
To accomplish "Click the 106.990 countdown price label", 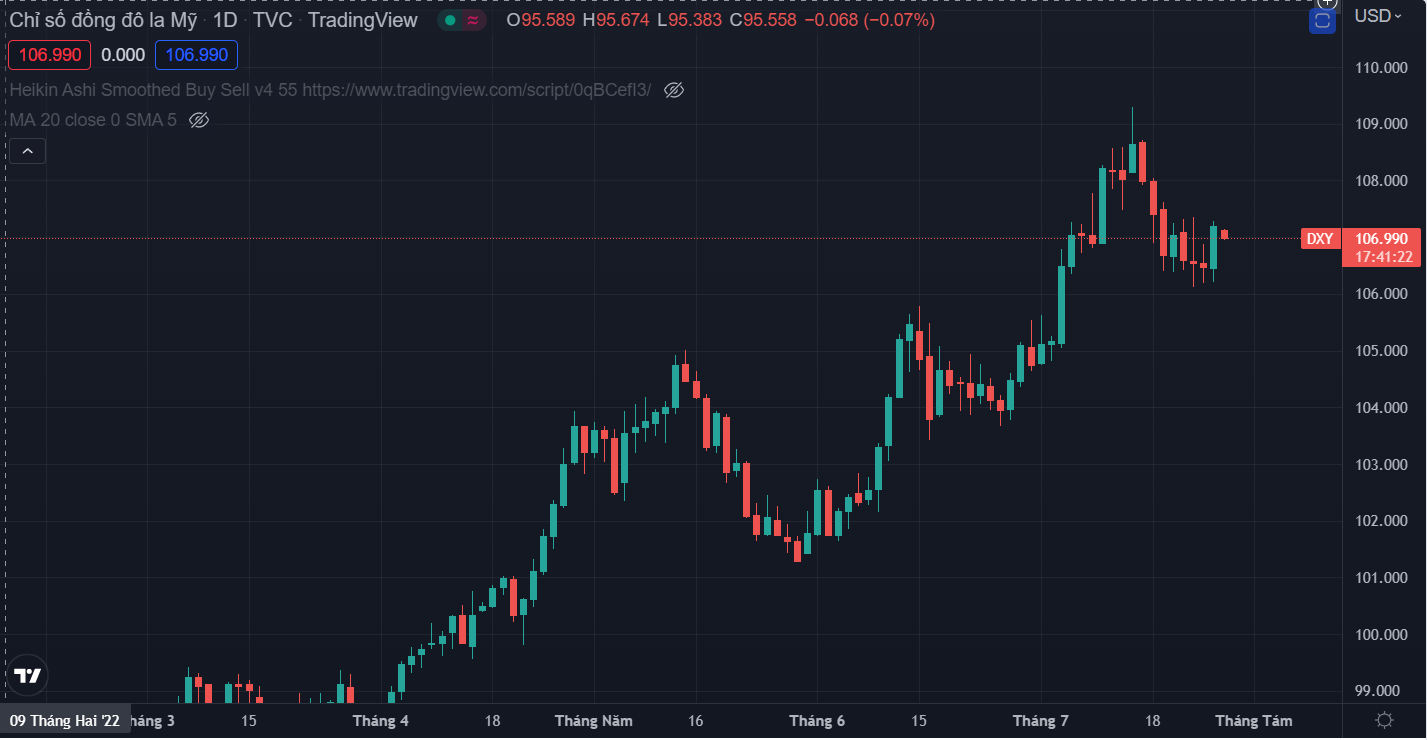I will (1384, 247).
